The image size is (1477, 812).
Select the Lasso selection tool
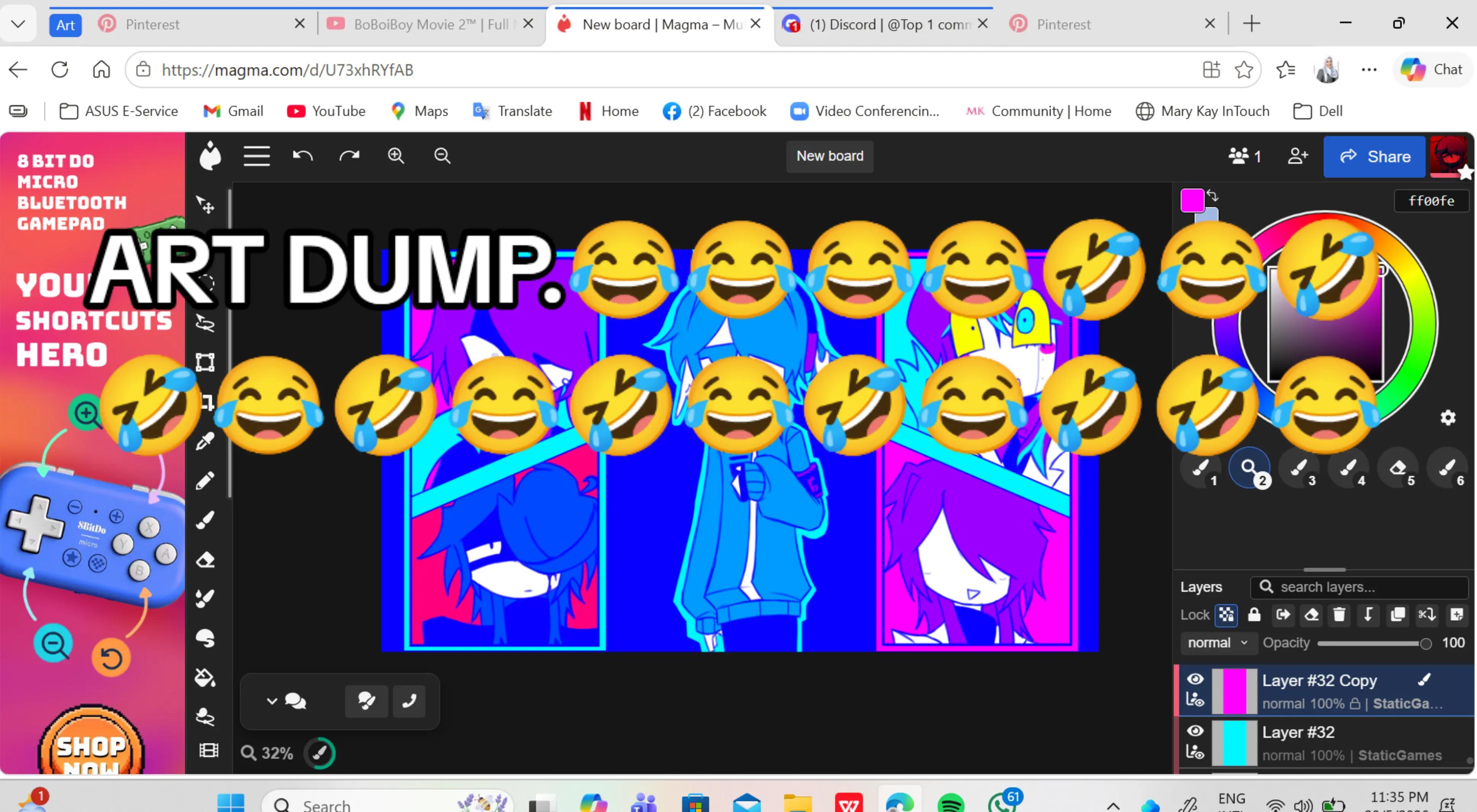205,323
